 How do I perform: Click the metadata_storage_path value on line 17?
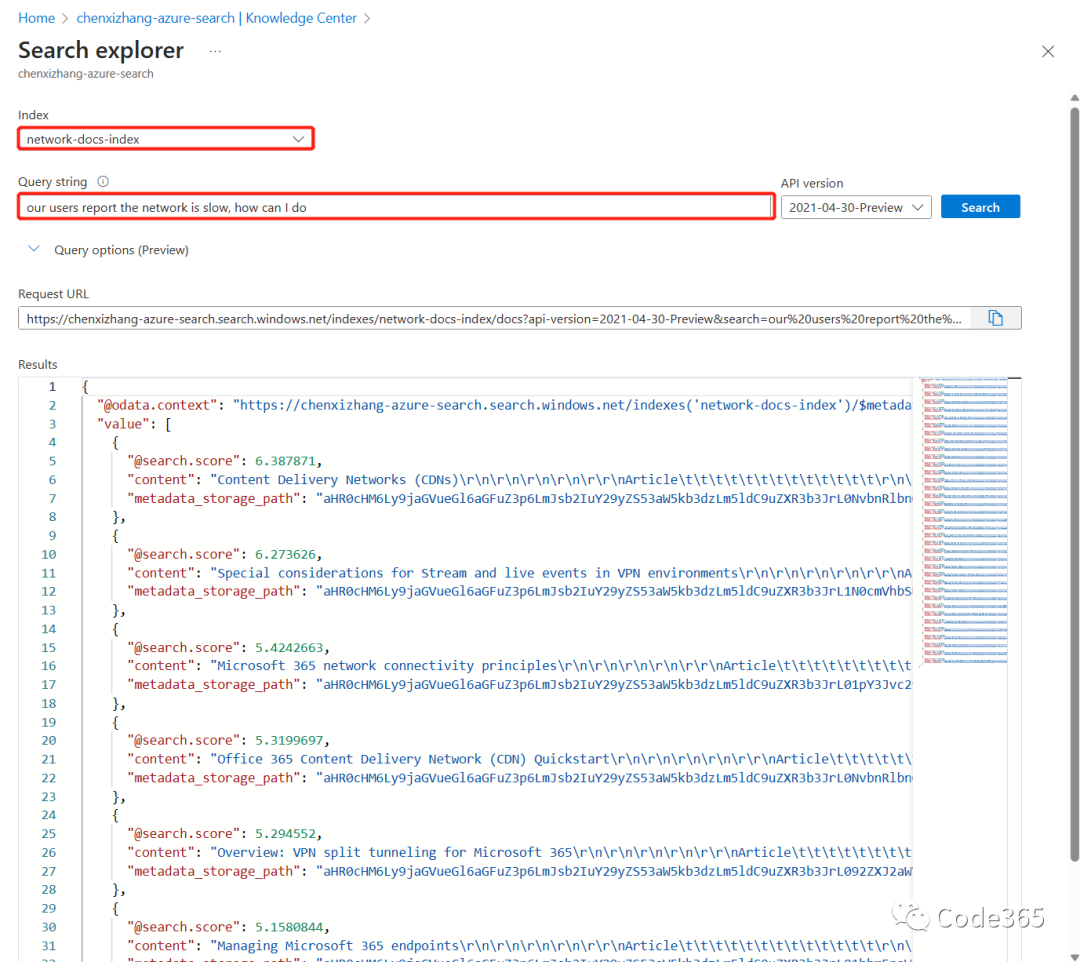(614, 684)
